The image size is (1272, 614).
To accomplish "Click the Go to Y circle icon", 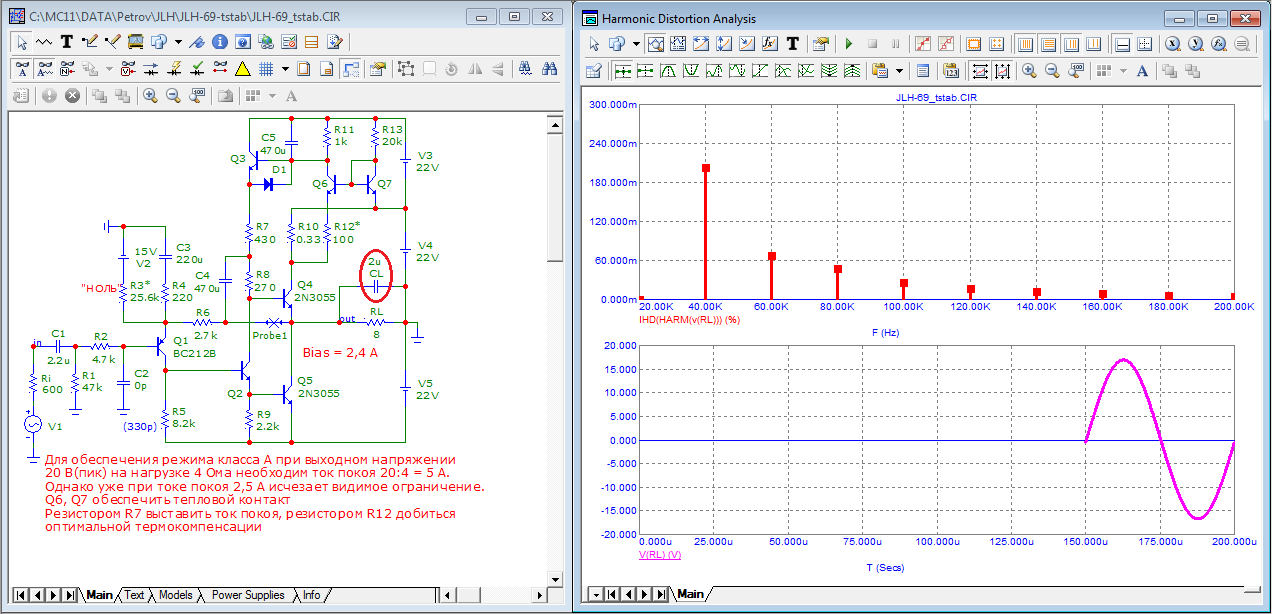I will [x=1195, y=44].
